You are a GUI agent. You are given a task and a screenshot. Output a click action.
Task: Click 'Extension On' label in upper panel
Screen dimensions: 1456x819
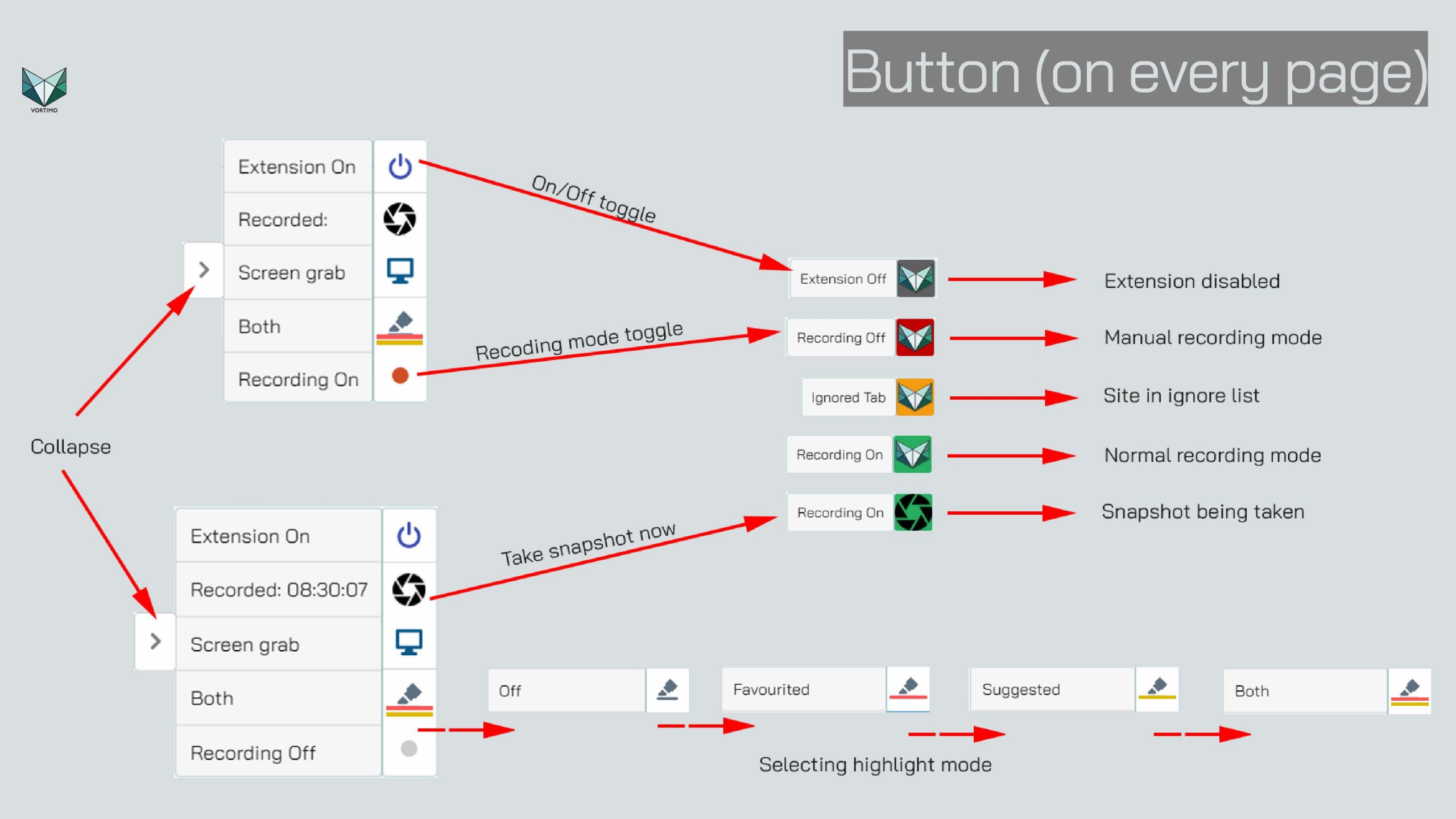pyautogui.click(x=297, y=167)
